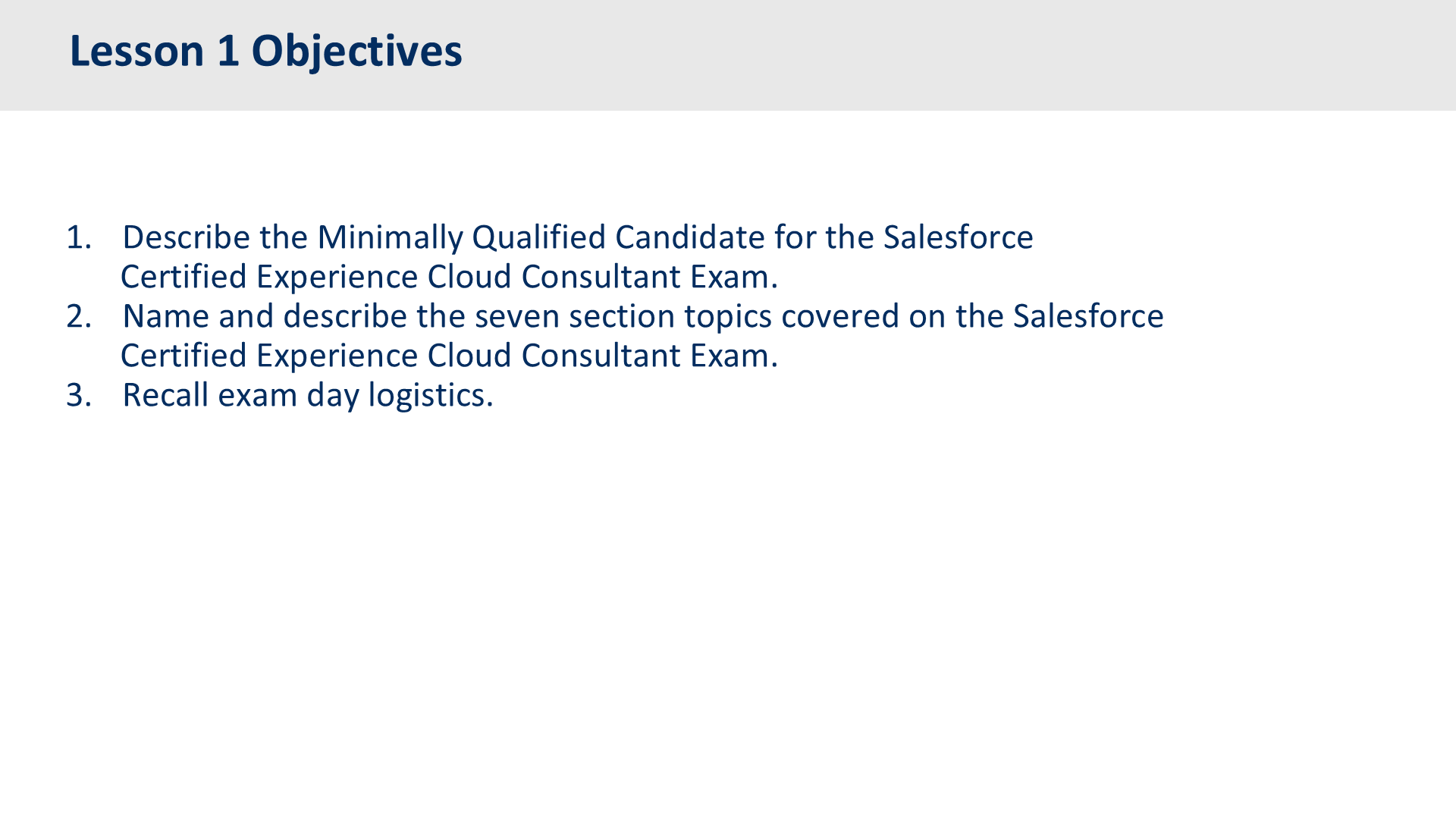The width and height of the screenshot is (1456, 819).
Task: Click the word "Name" starting objective two
Action: pyautogui.click(x=166, y=316)
